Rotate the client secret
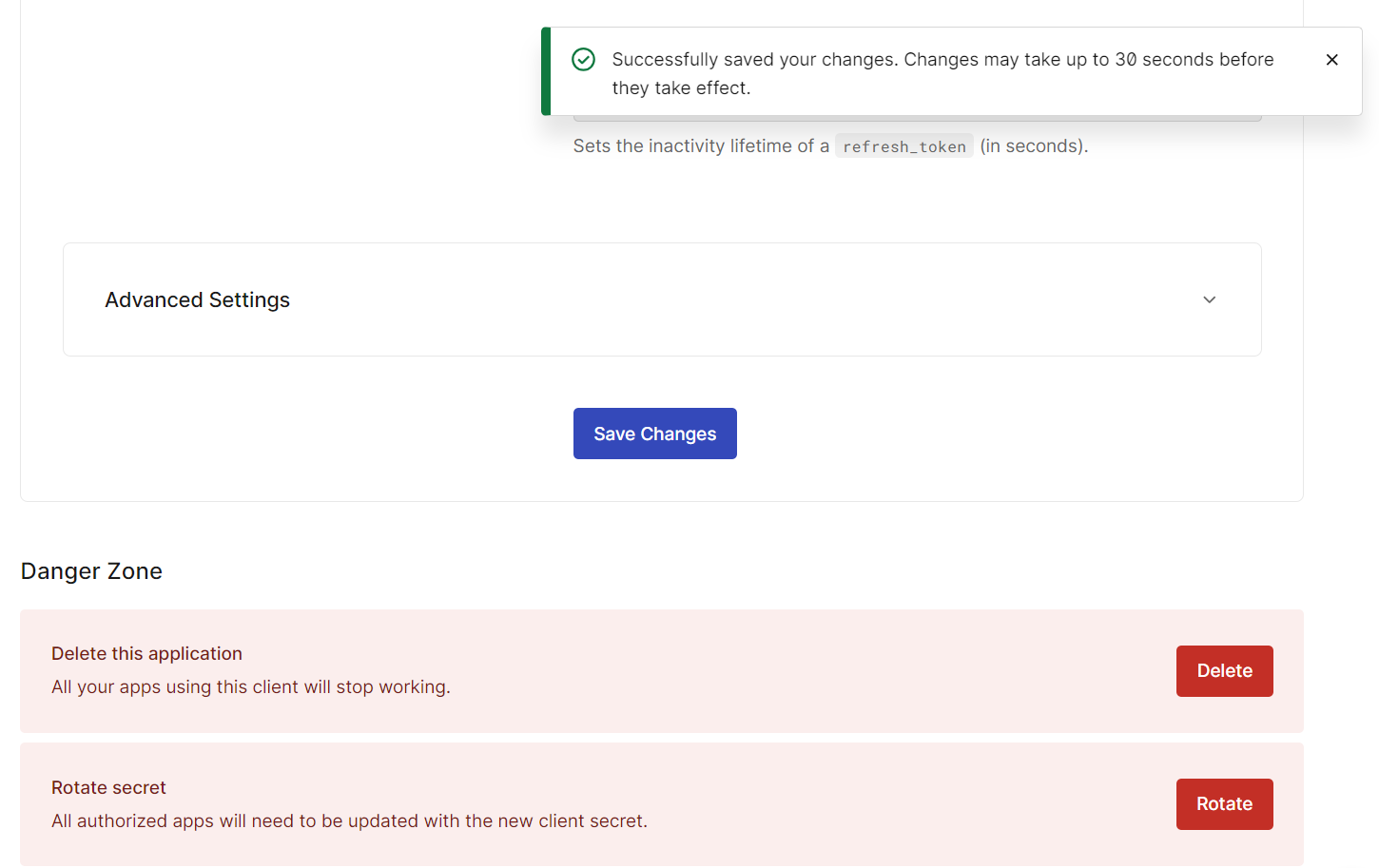The width and height of the screenshot is (1379, 868). point(1224,803)
